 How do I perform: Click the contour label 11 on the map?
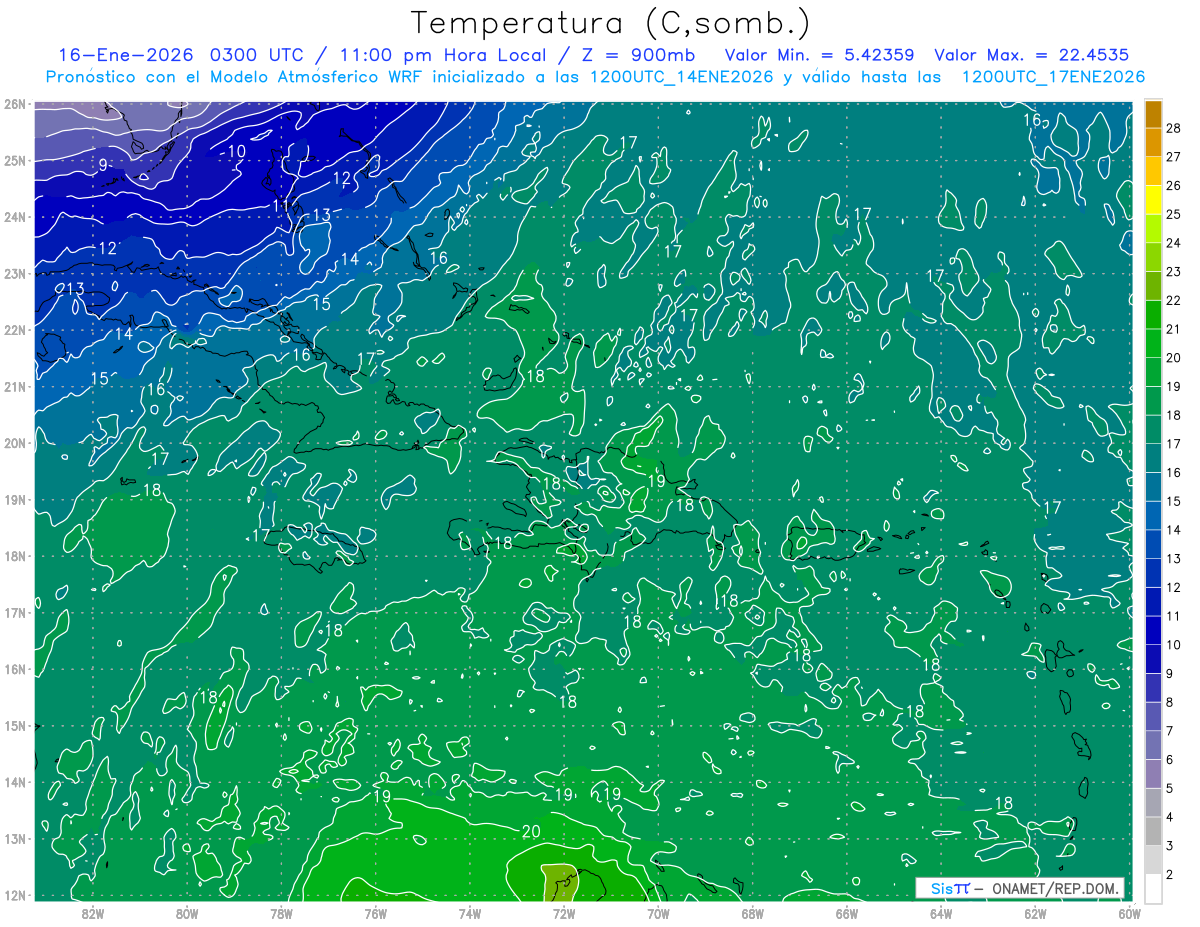(282, 206)
